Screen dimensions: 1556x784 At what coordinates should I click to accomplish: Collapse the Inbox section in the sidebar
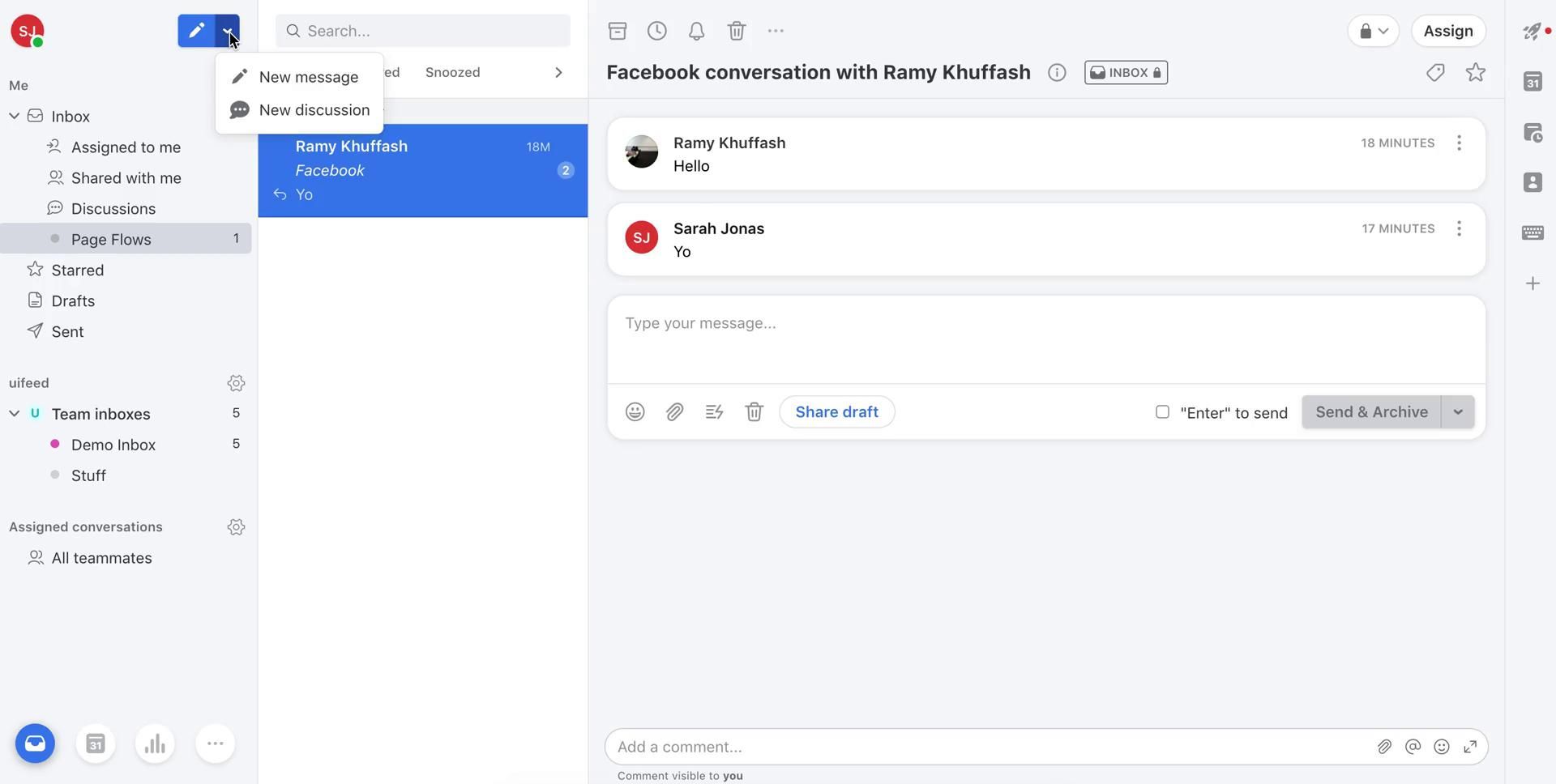[14, 117]
